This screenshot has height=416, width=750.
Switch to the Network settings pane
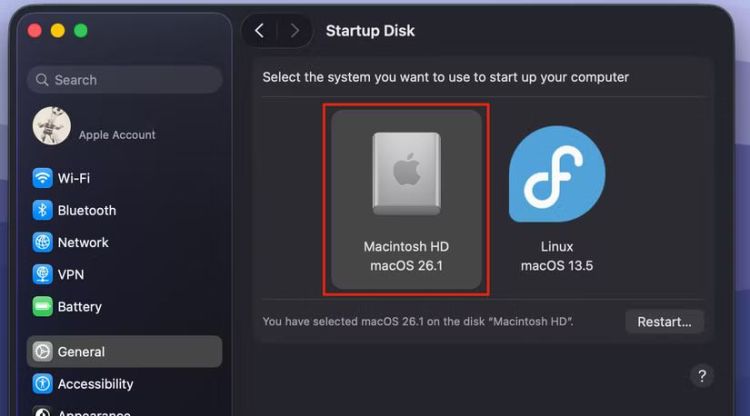(x=83, y=242)
